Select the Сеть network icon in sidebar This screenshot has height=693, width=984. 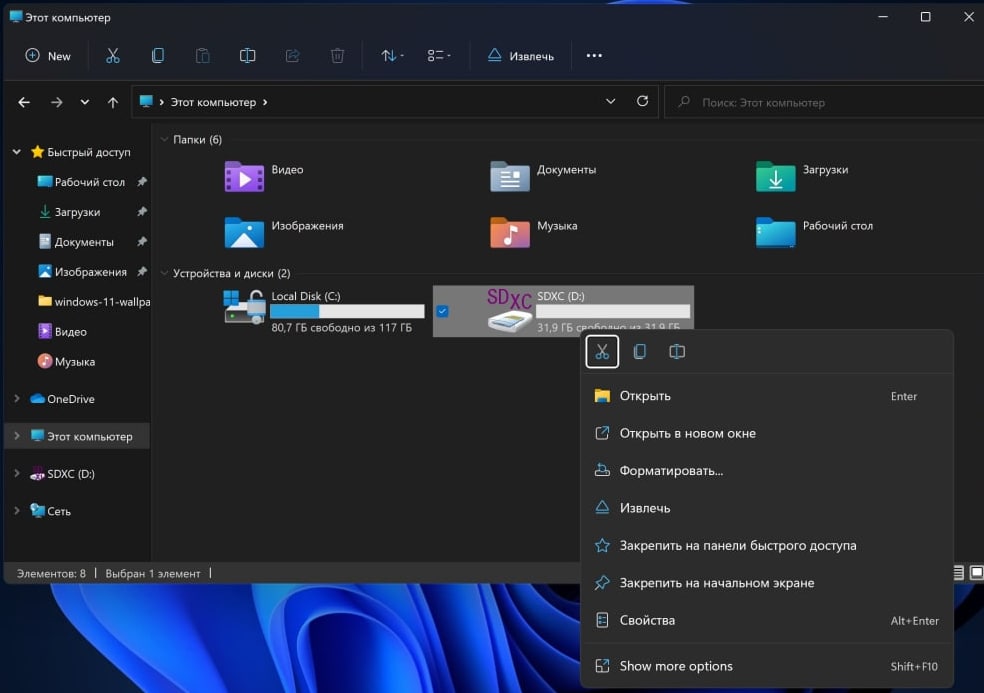[38, 510]
